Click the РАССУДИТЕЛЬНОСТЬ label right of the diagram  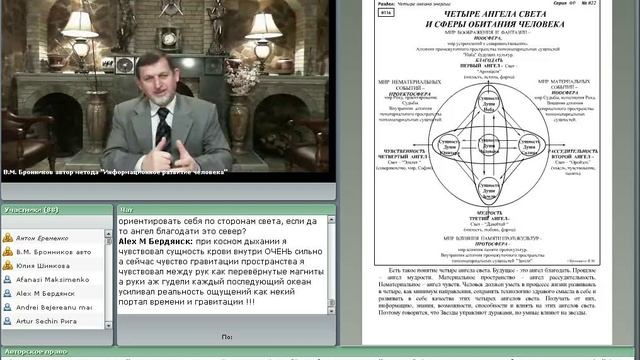pyautogui.click(x=573, y=151)
